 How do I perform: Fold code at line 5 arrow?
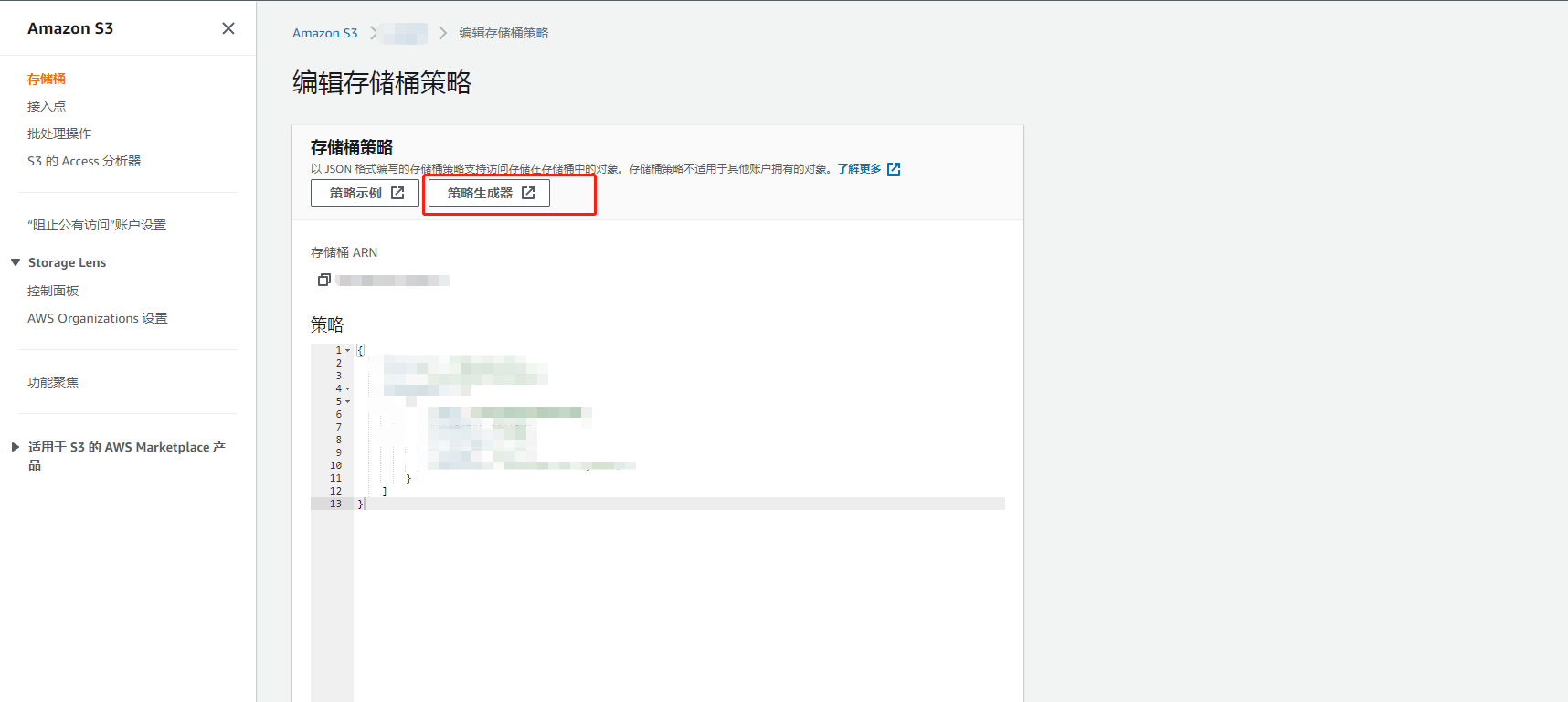348,401
